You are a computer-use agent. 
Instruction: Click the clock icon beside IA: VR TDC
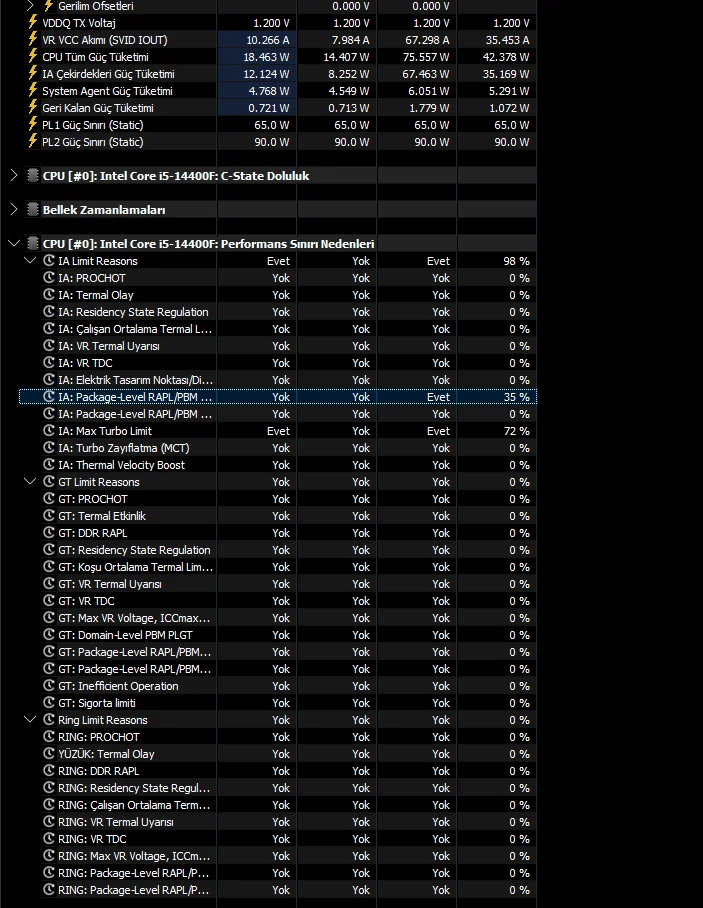[49, 363]
